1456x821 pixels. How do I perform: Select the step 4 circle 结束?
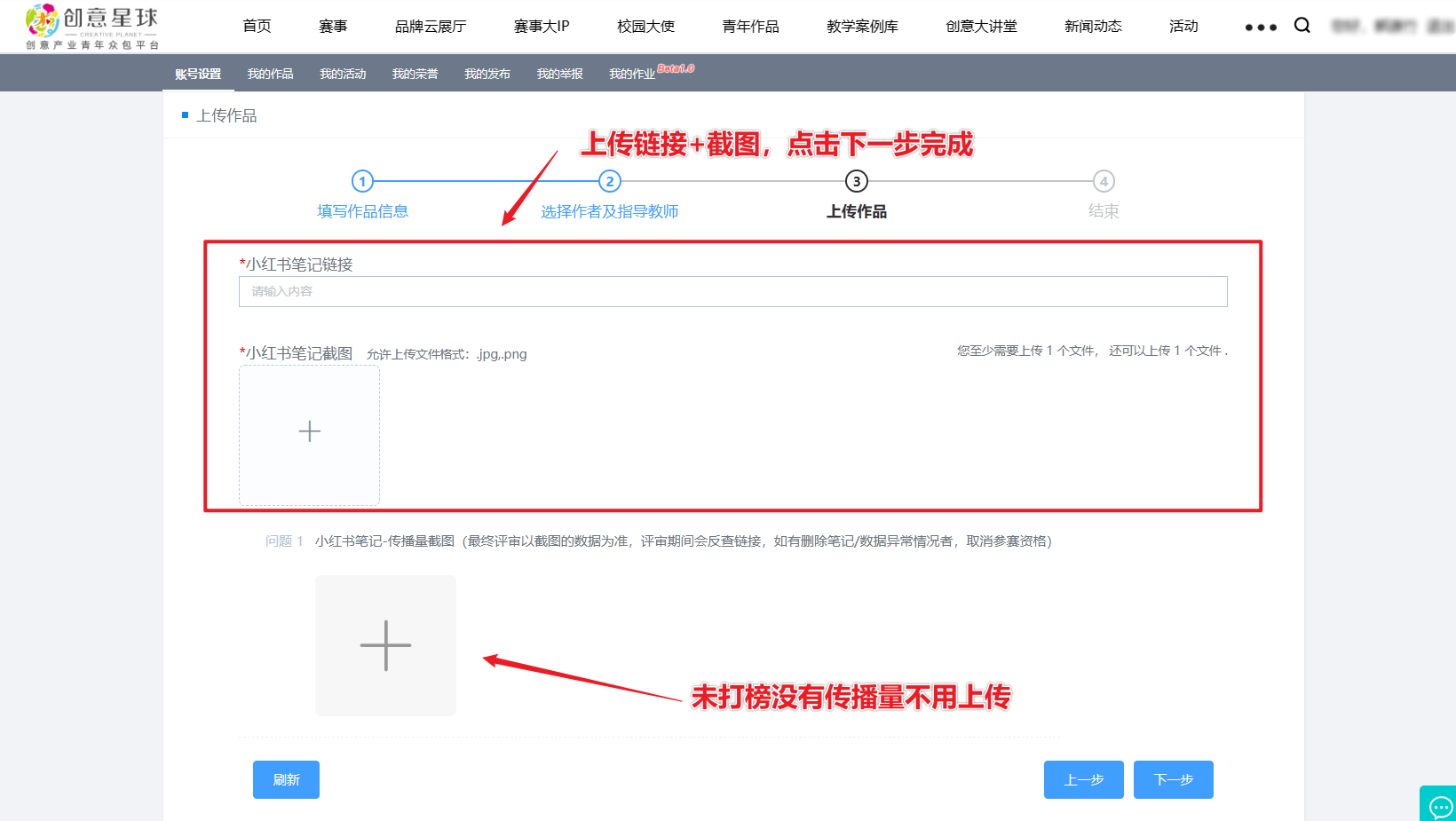(1104, 181)
